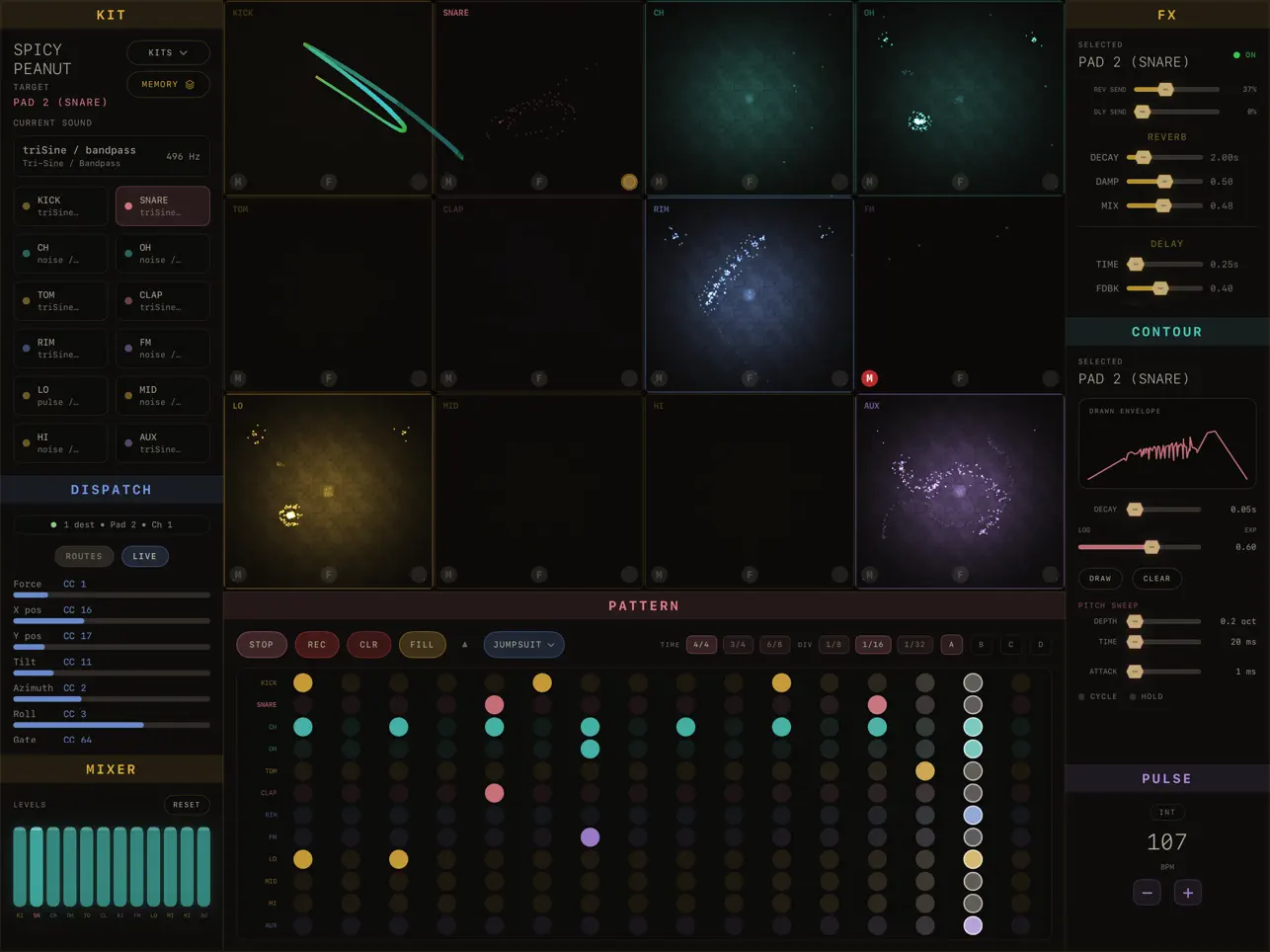This screenshot has height=952, width=1270.
Task: Click the F button on the CH pad
Action: tap(750, 182)
